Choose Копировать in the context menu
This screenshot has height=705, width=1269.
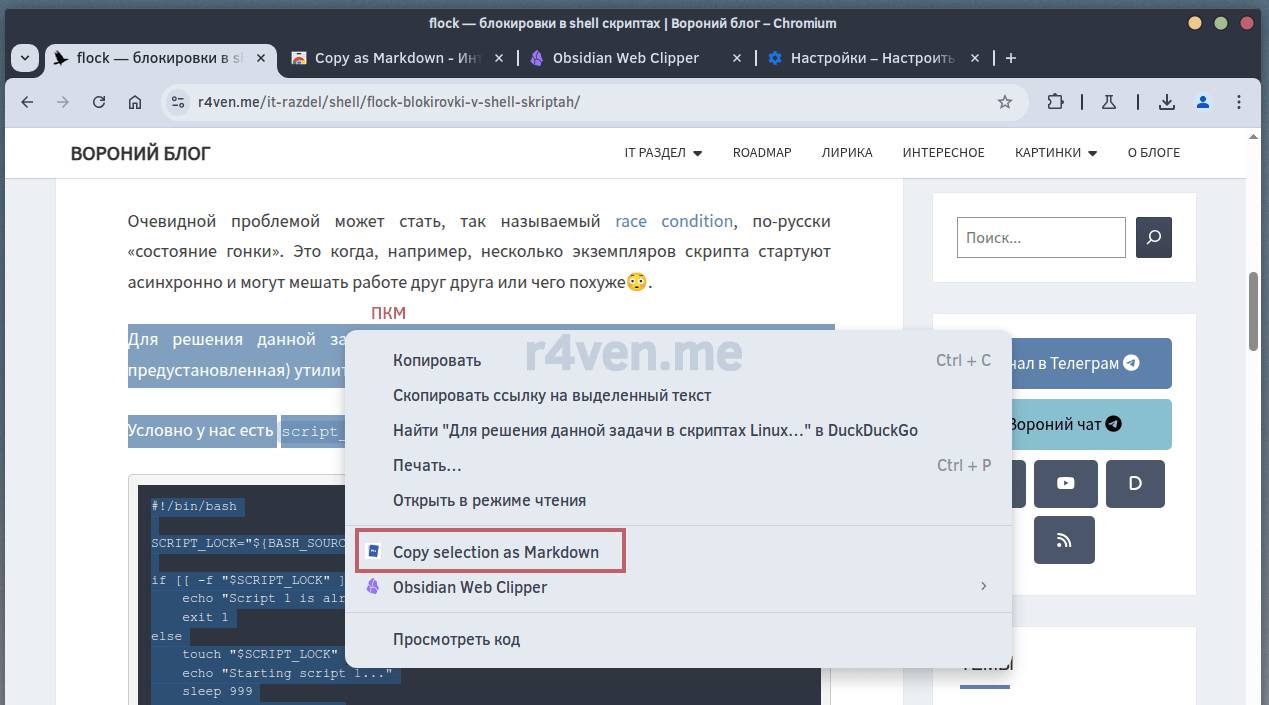click(x=437, y=360)
